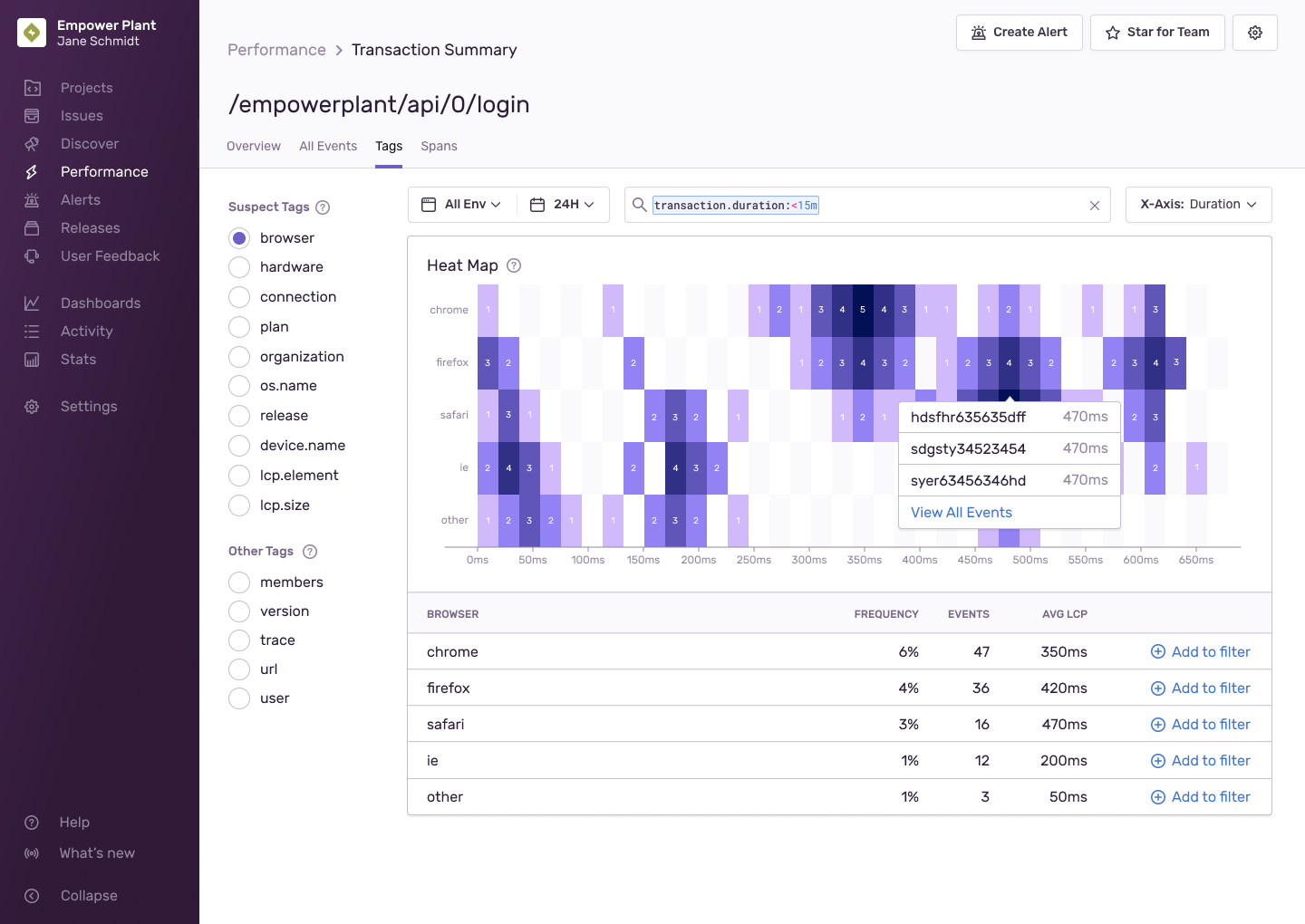Click the Heat Map help icon
Screen dimensions: 1305x924
514,265
